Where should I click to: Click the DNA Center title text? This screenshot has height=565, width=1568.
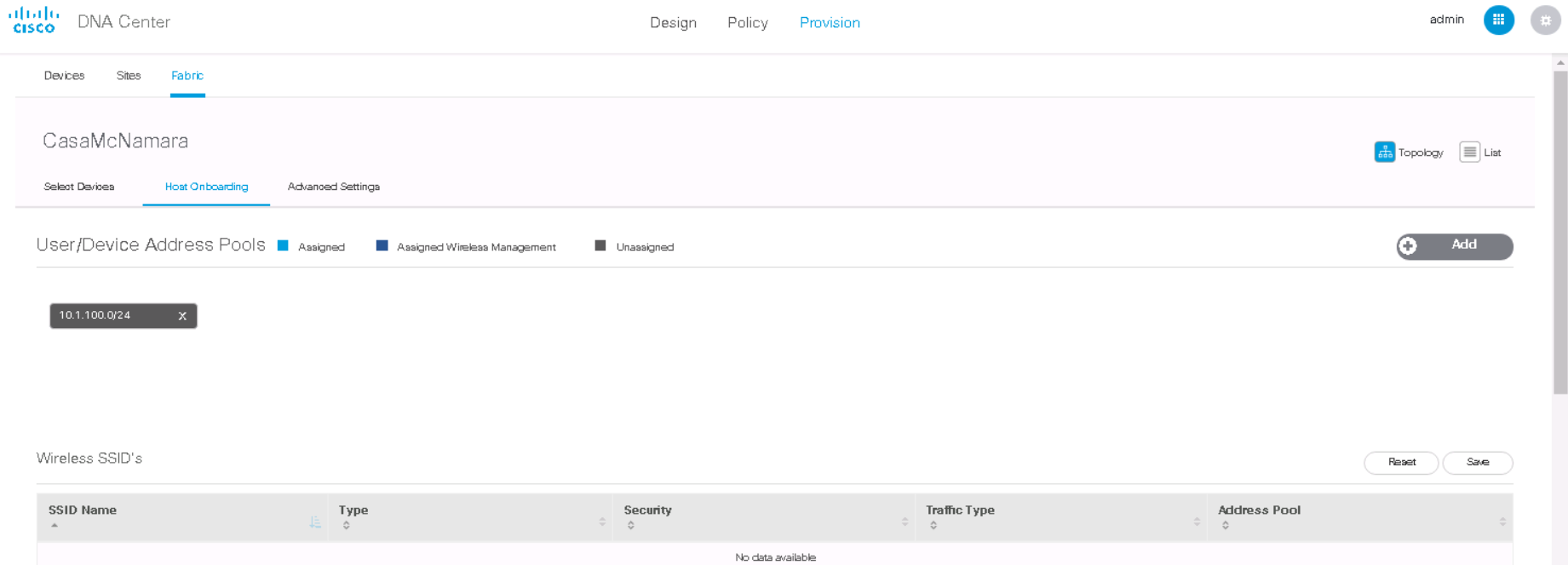pyautogui.click(x=123, y=22)
